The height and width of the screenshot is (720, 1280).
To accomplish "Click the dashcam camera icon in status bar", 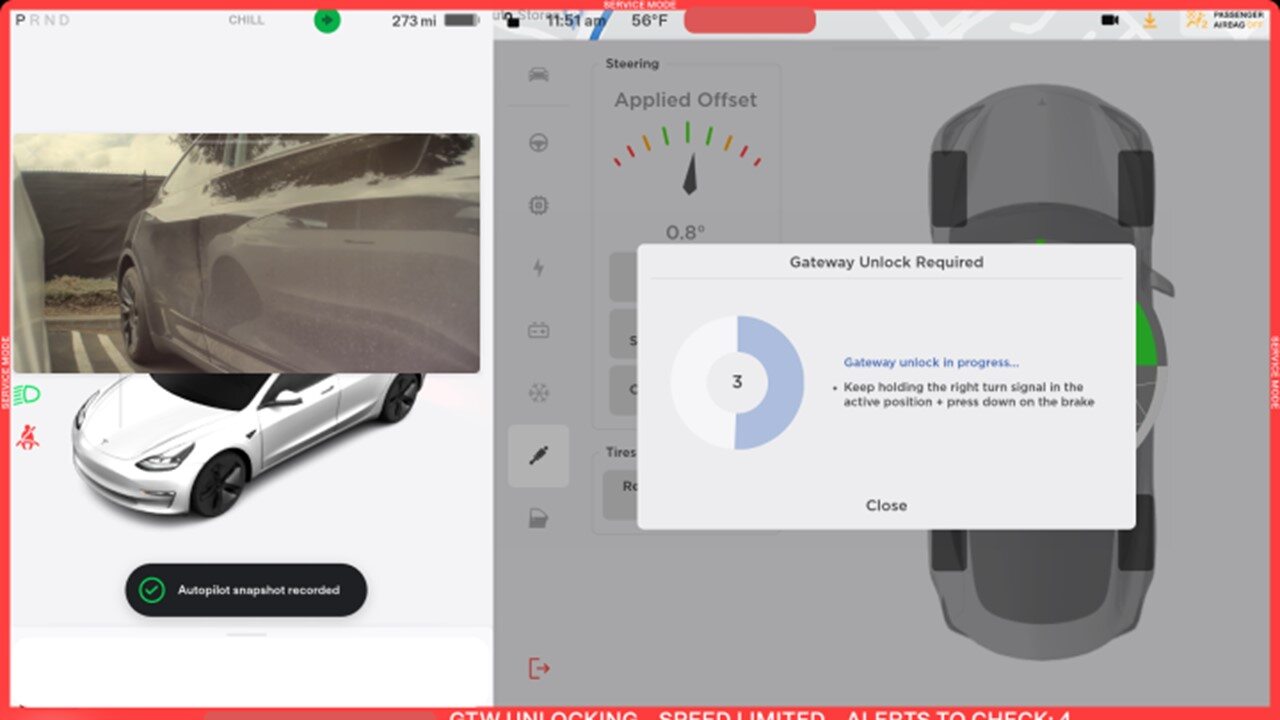I will coord(1109,20).
